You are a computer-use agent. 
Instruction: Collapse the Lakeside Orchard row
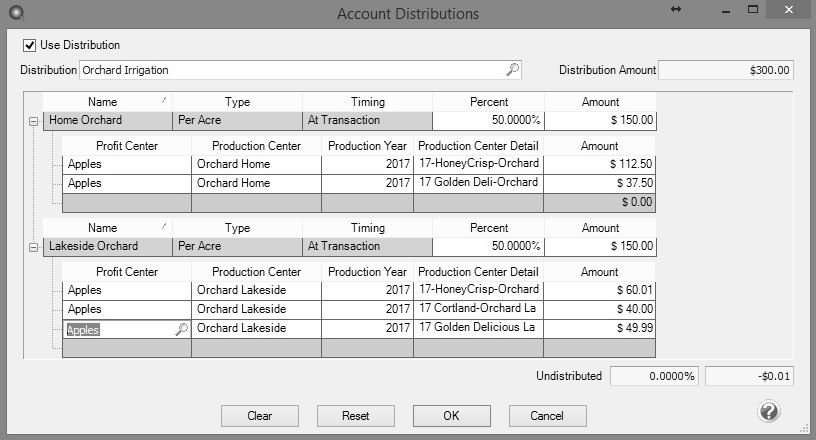pos(33,247)
